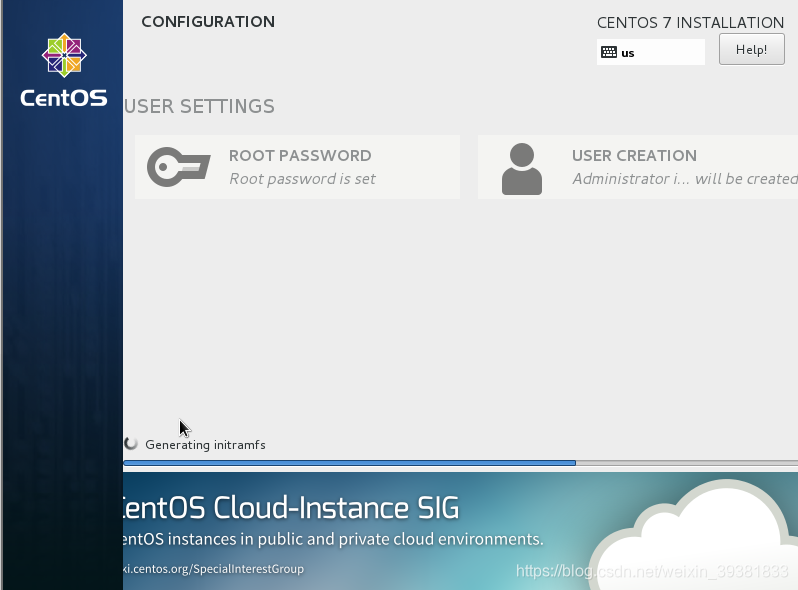Click the CONFIGURATION heading
This screenshot has width=798, height=590.
point(208,21)
